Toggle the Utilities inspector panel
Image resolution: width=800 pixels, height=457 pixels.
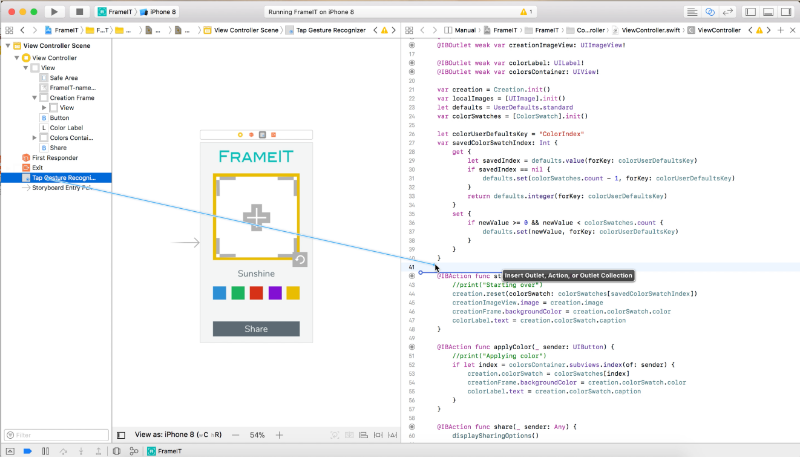786,12
